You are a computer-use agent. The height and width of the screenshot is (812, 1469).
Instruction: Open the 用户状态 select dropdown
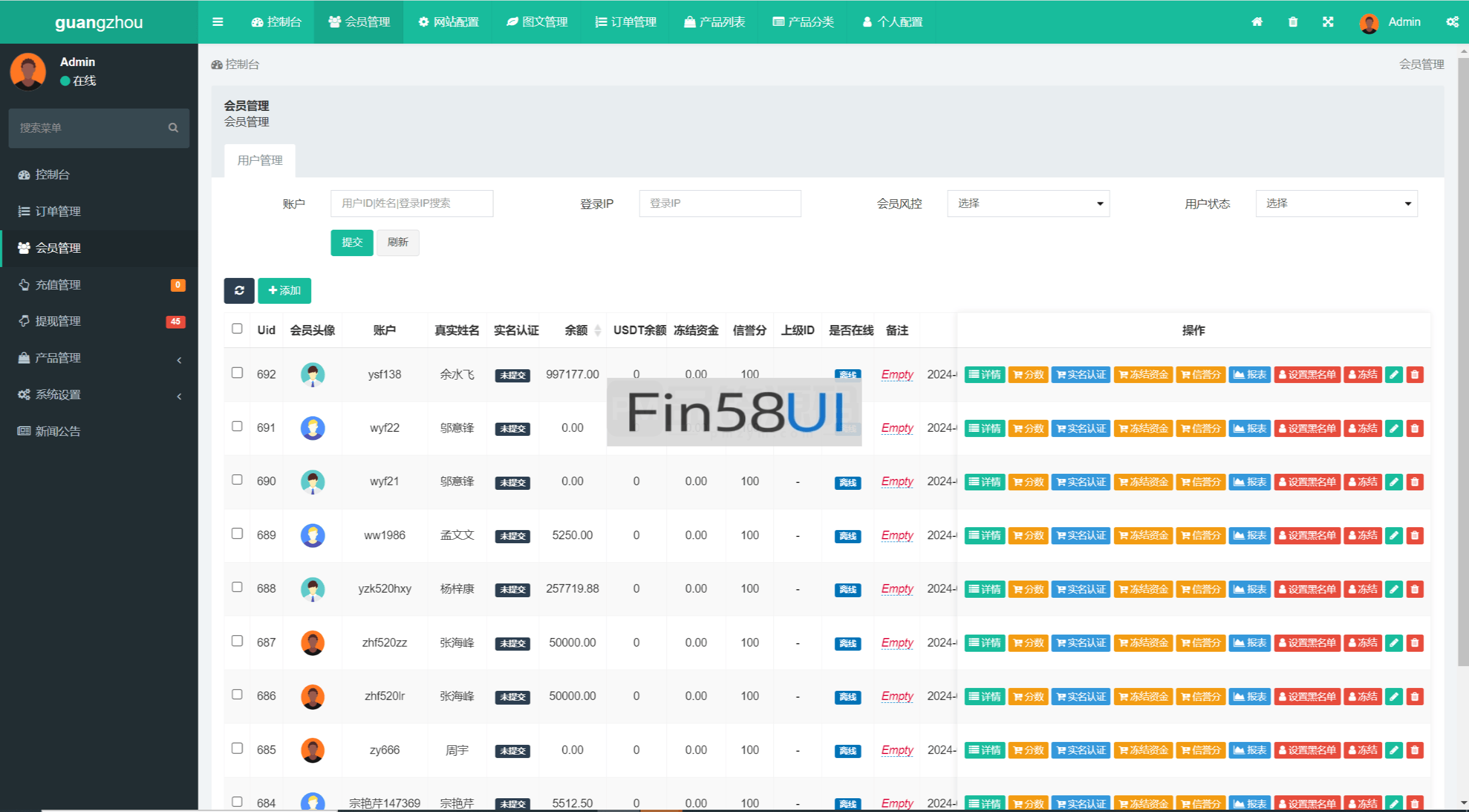[1336, 203]
